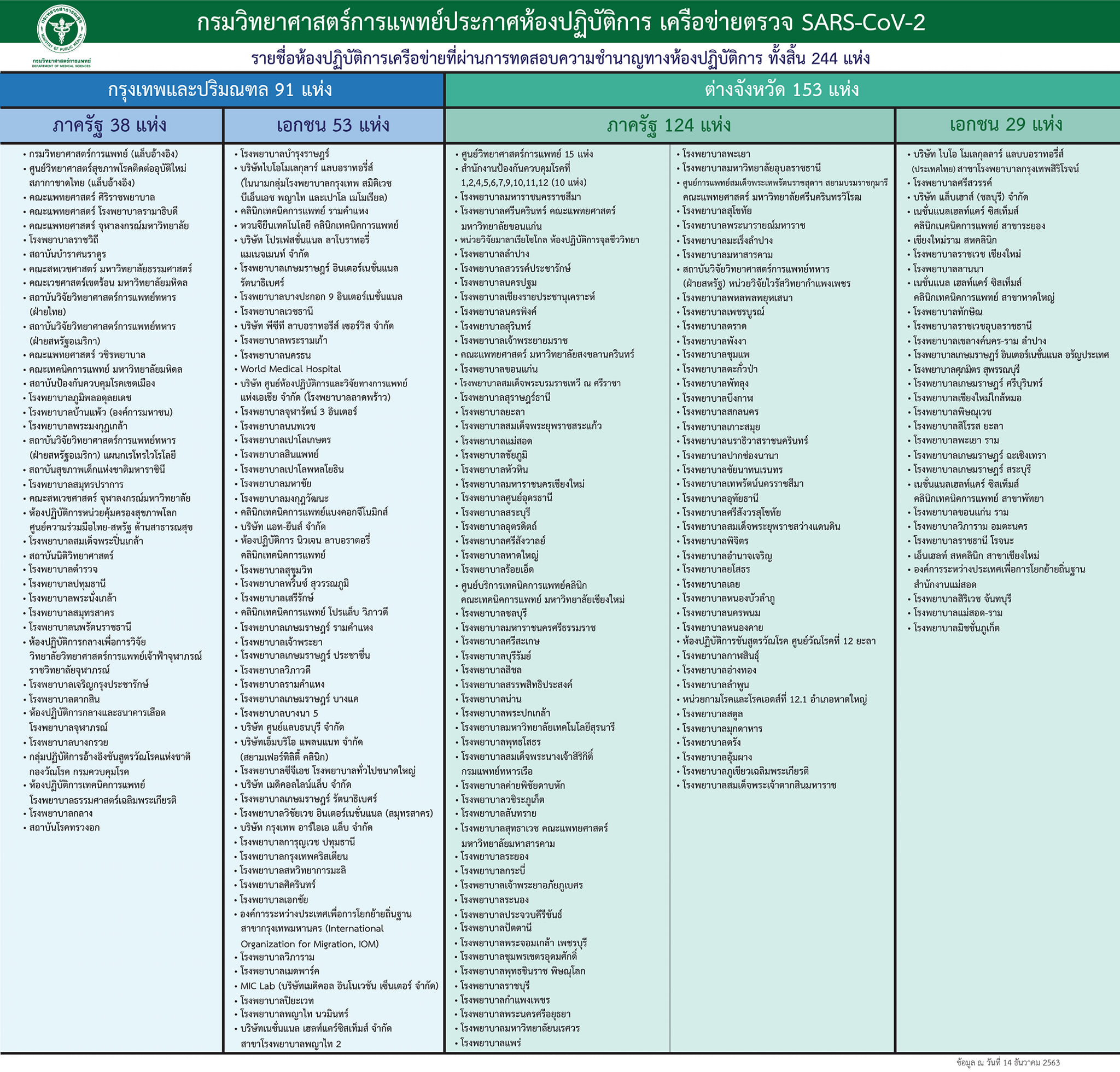Click the subtitle mentioning ทั้งสิ้น 244 แห่ง

pos(560,58)
